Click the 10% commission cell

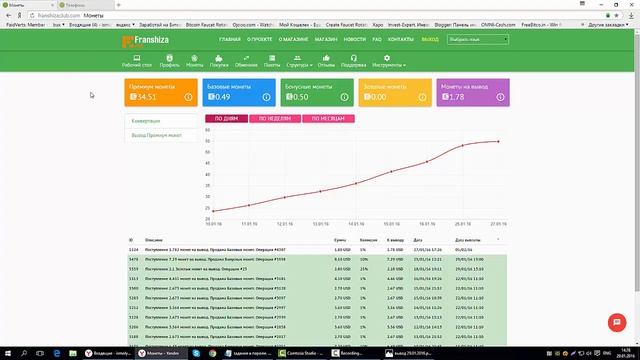pyautogui.click(x=364, y=259)
